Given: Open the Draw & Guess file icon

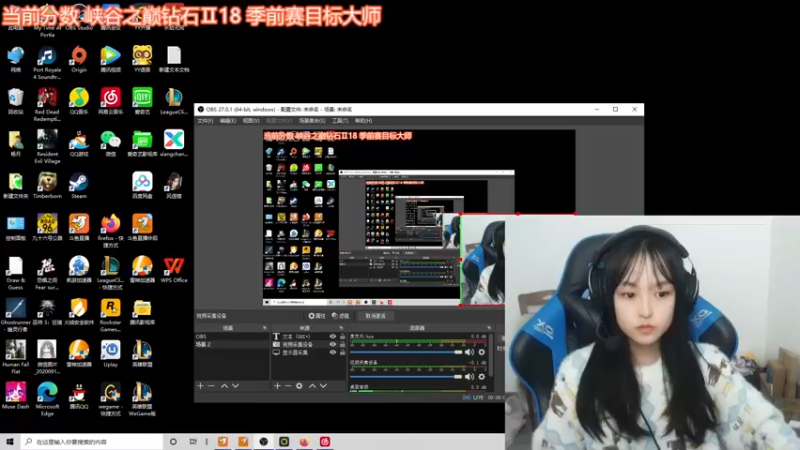Looking at the screenshot, I should point(15,273).
